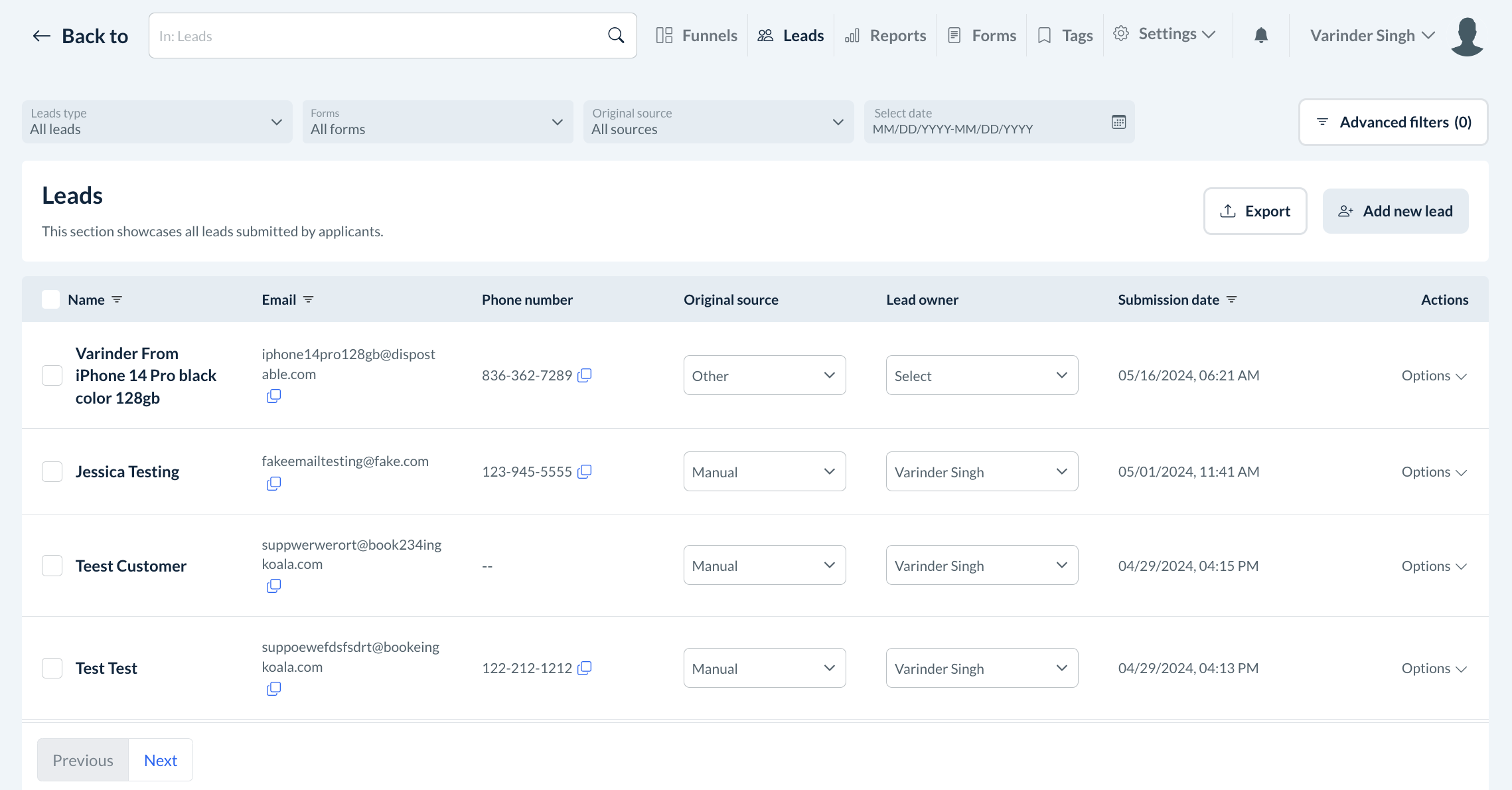The image size is (1512, 790).
Task: Check the Jessica Testing row checkbox
Action: click(52, 472)
